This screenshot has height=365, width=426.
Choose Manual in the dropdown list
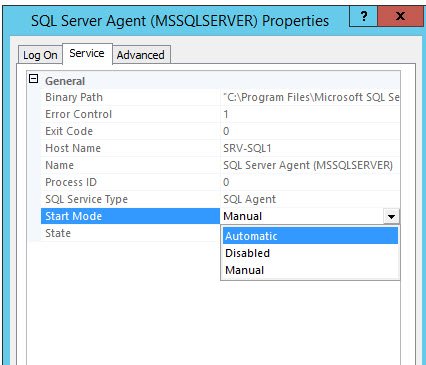(x=311, y=270)
